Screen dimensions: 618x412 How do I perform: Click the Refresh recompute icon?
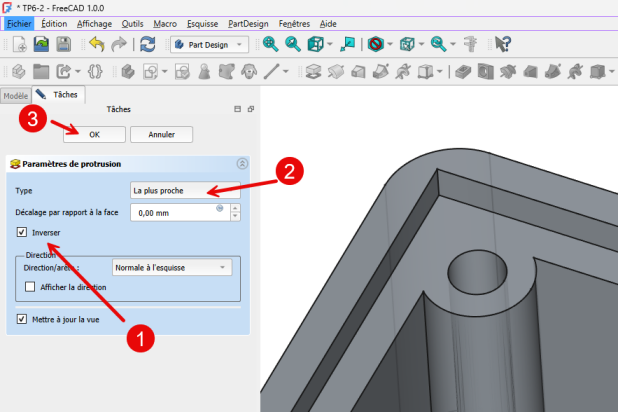(x=147, y=44)
